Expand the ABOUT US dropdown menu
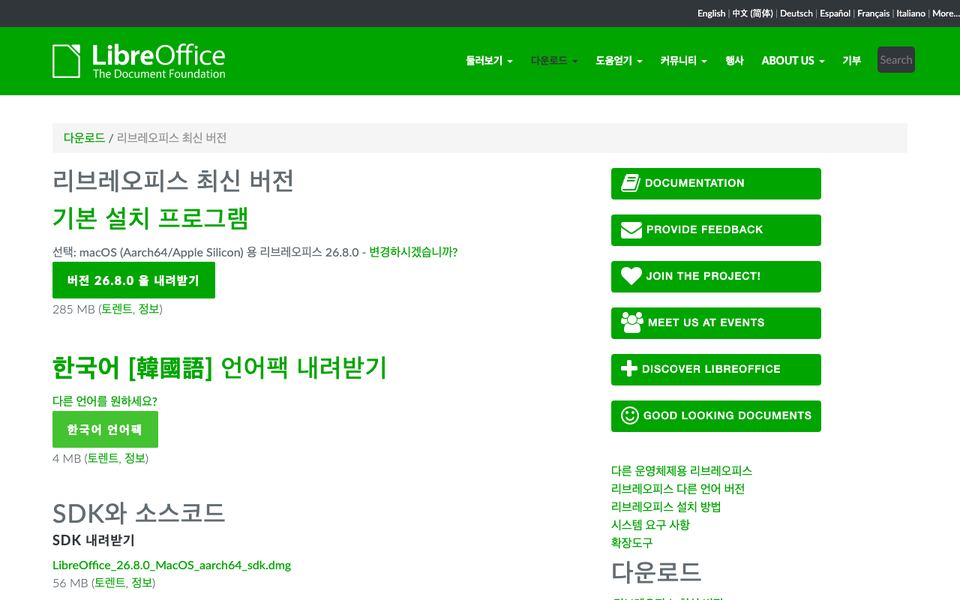 [793, 61]
